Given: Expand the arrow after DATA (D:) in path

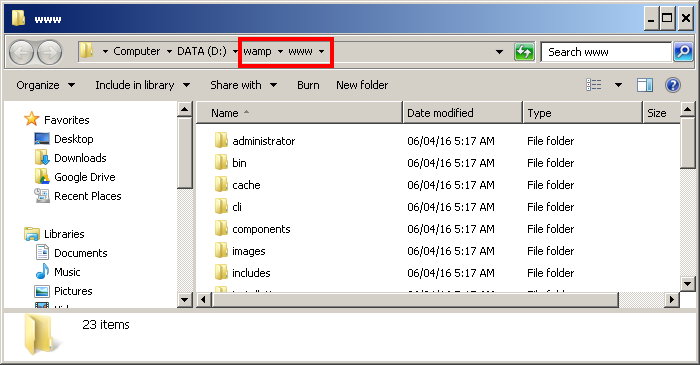Looking at the screenshot, I should click(235, 51).
